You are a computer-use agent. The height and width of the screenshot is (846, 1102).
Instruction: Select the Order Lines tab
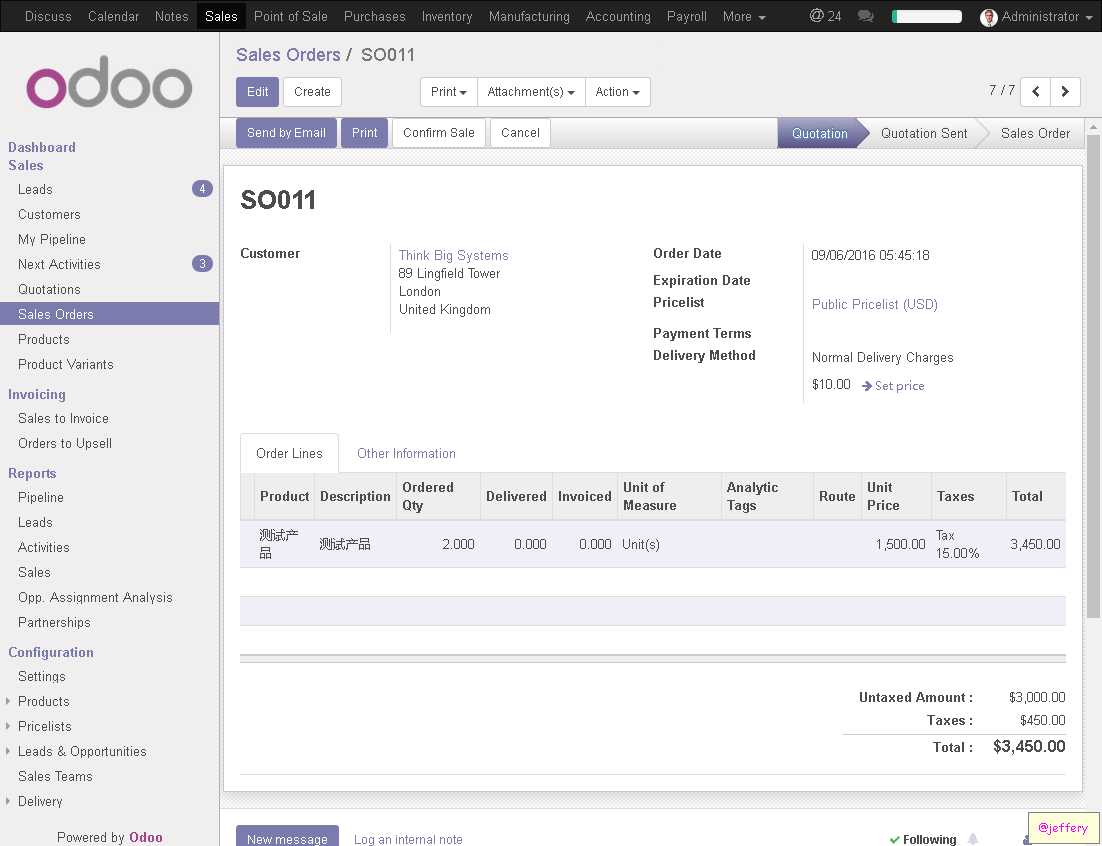pos(289,453)
